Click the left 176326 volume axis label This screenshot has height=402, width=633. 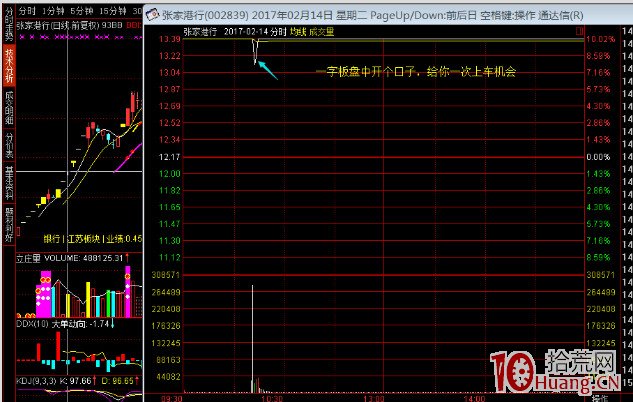click(166, 326)
